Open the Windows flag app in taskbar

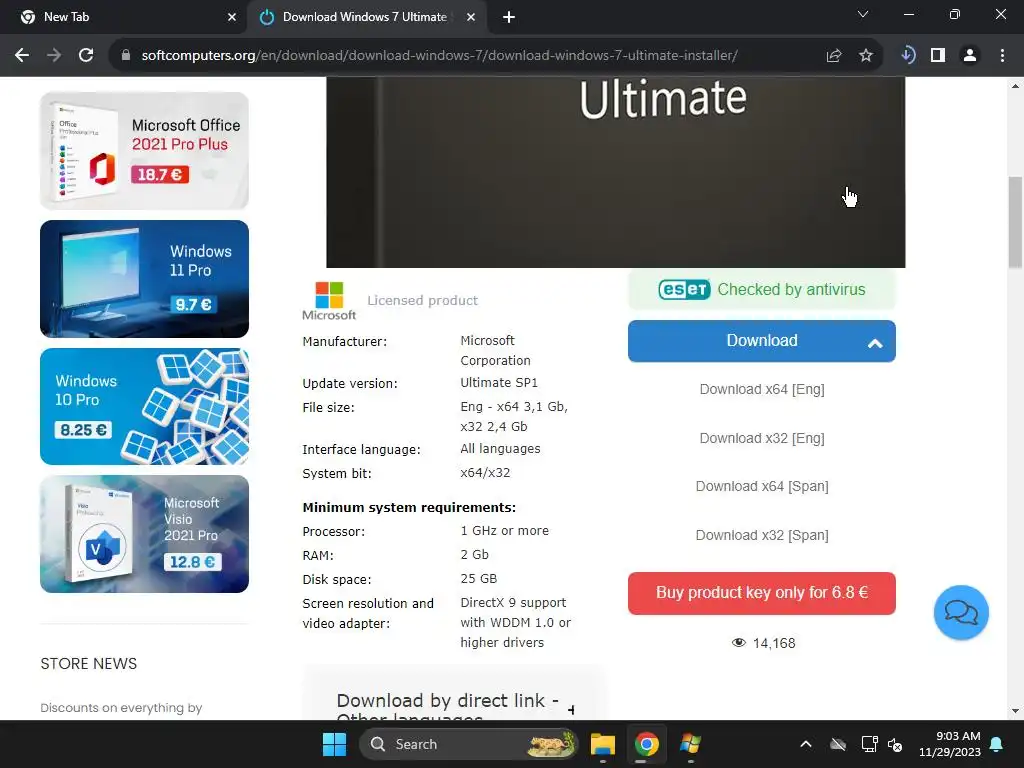(x=690, y=744)
